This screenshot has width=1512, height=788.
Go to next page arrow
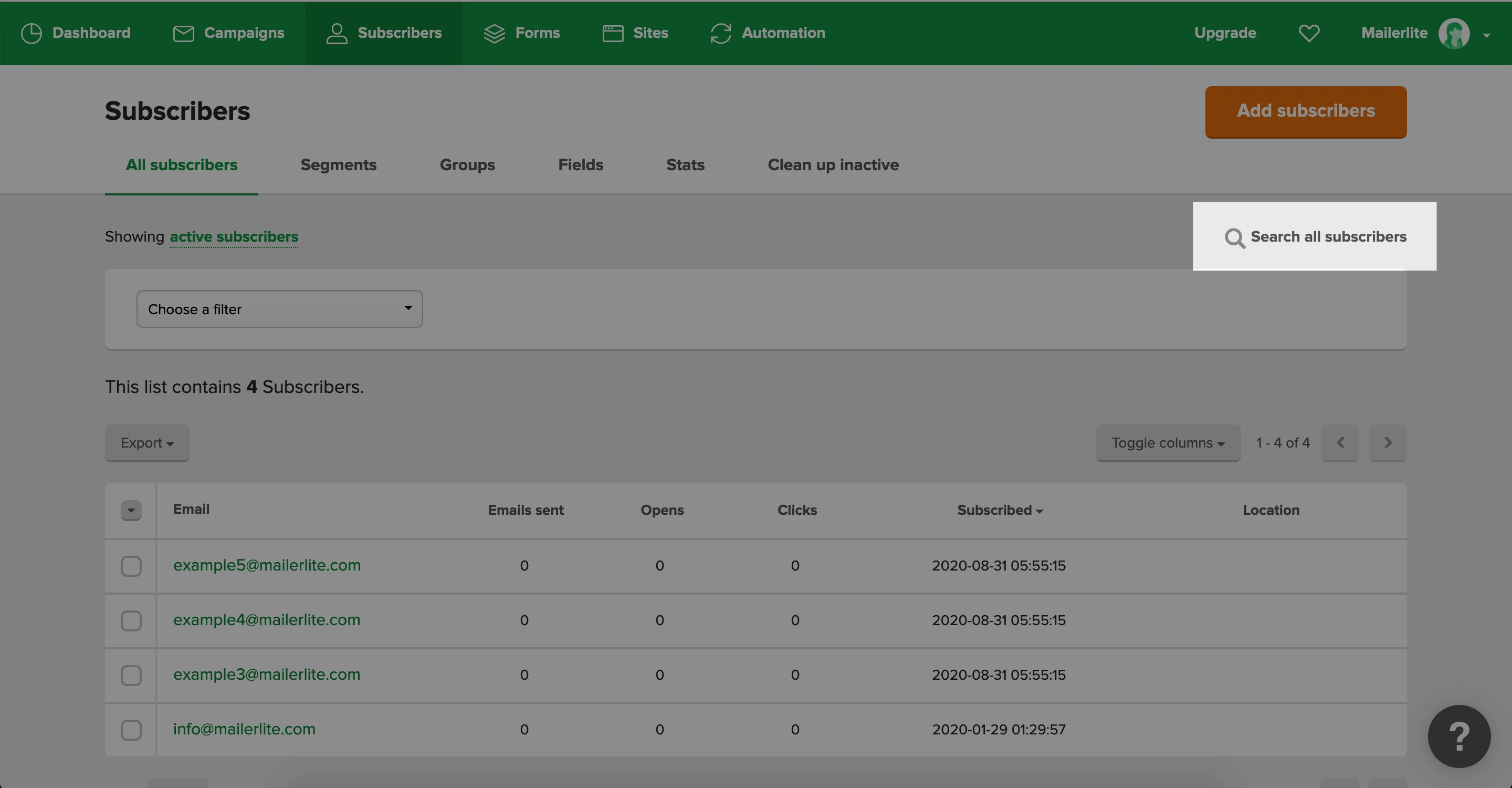(1388, 443)
